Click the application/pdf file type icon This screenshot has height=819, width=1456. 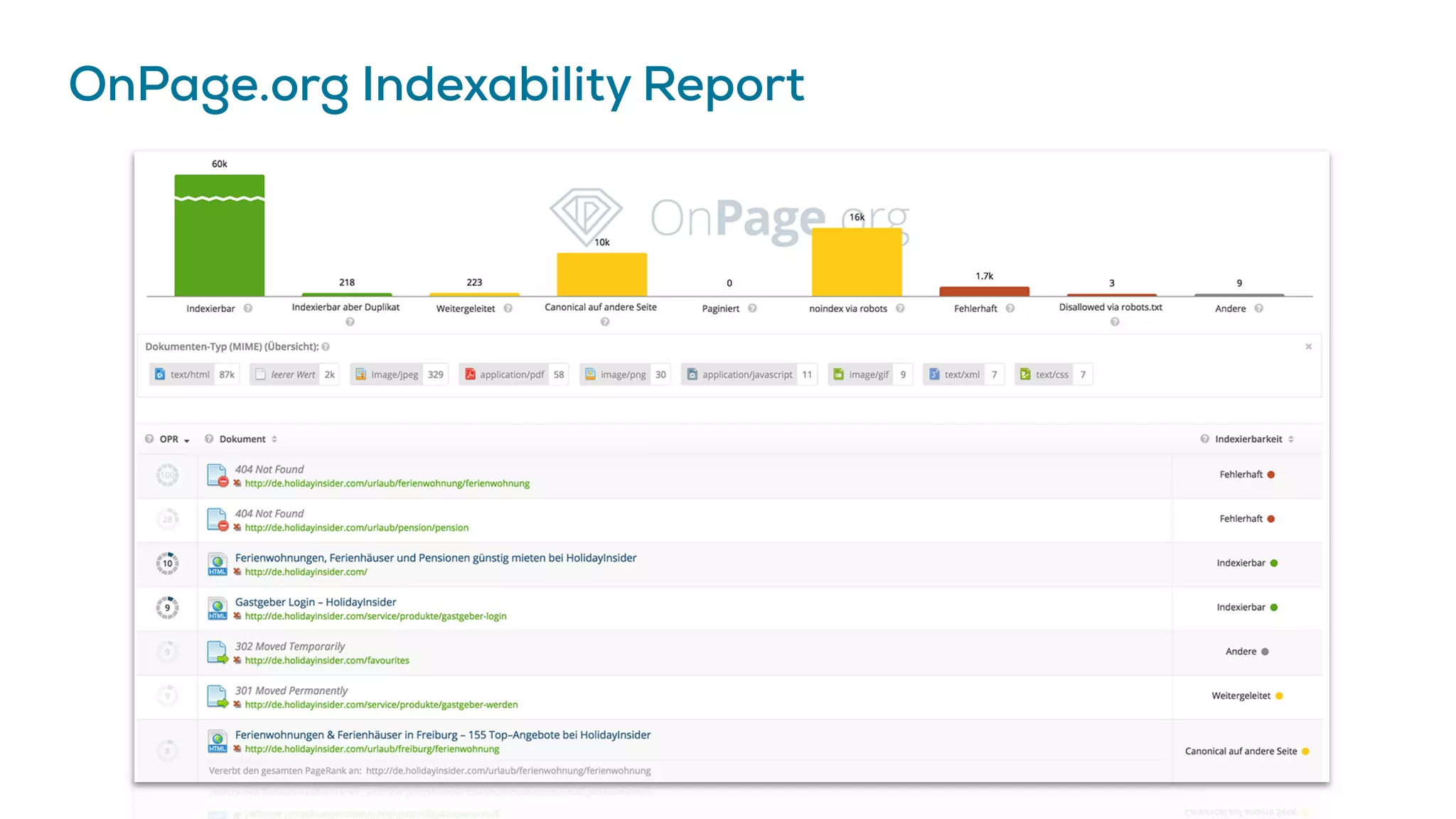(x=470, y=375)
